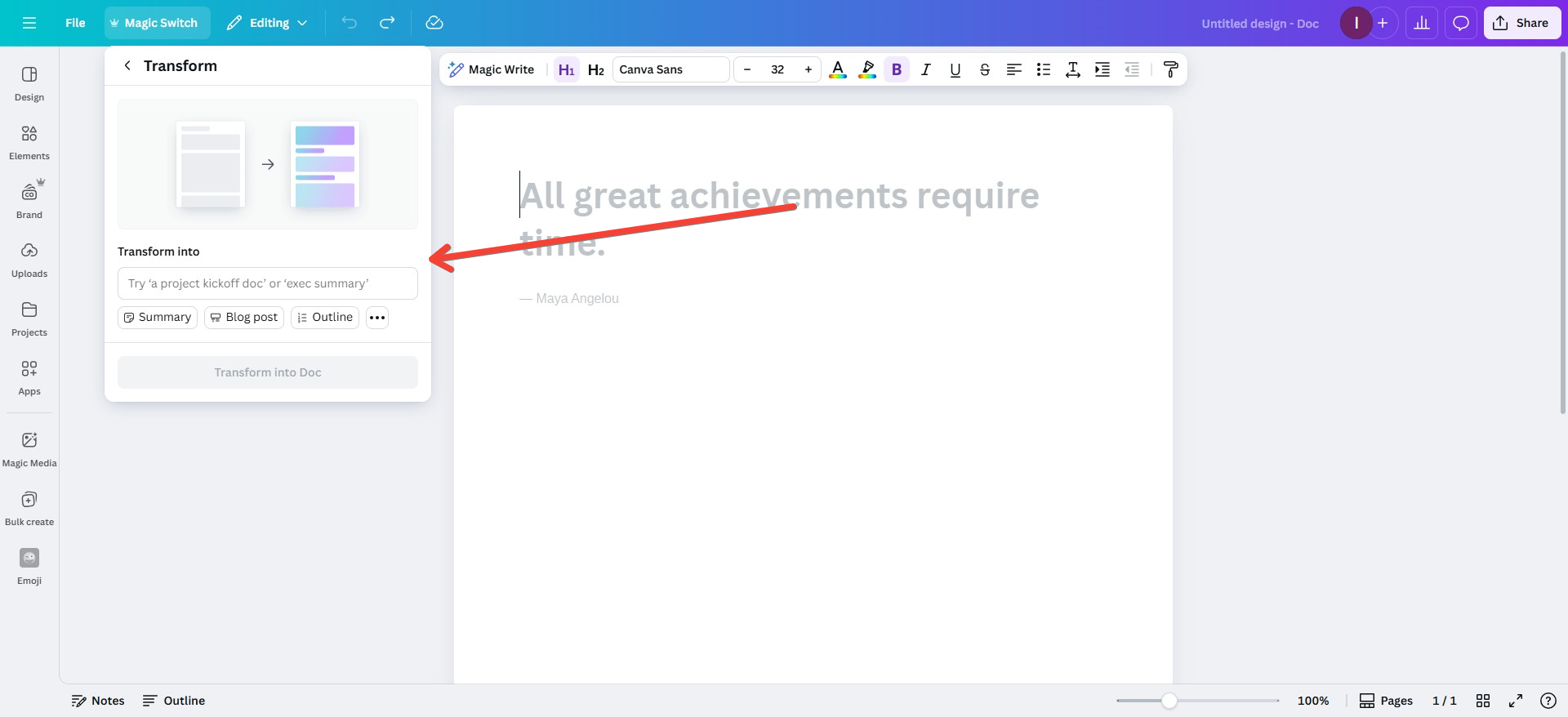Select the Blog post suggestion chip

(x=244, y=317)
